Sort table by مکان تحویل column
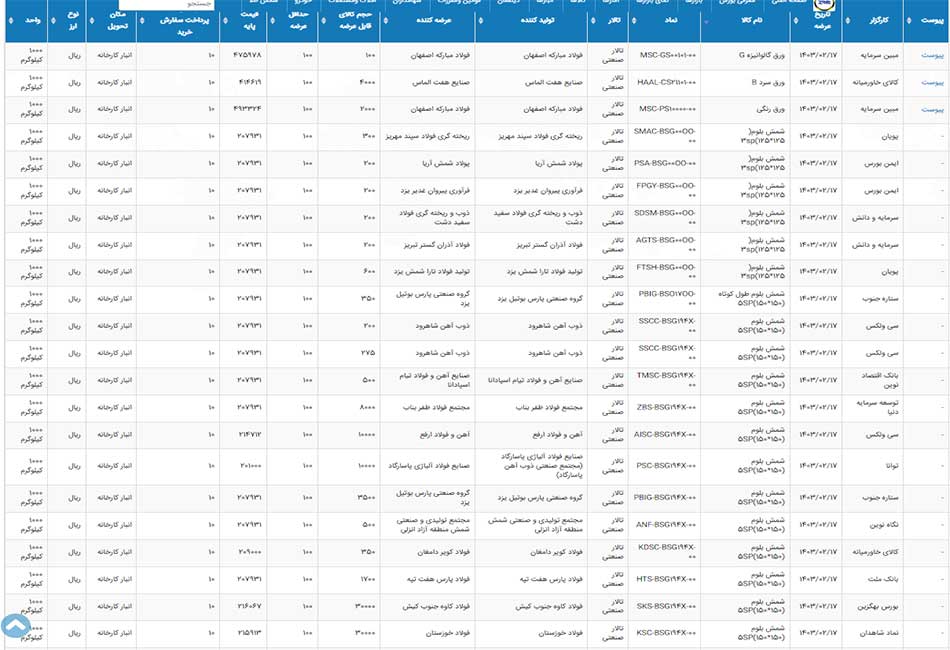 111,21
